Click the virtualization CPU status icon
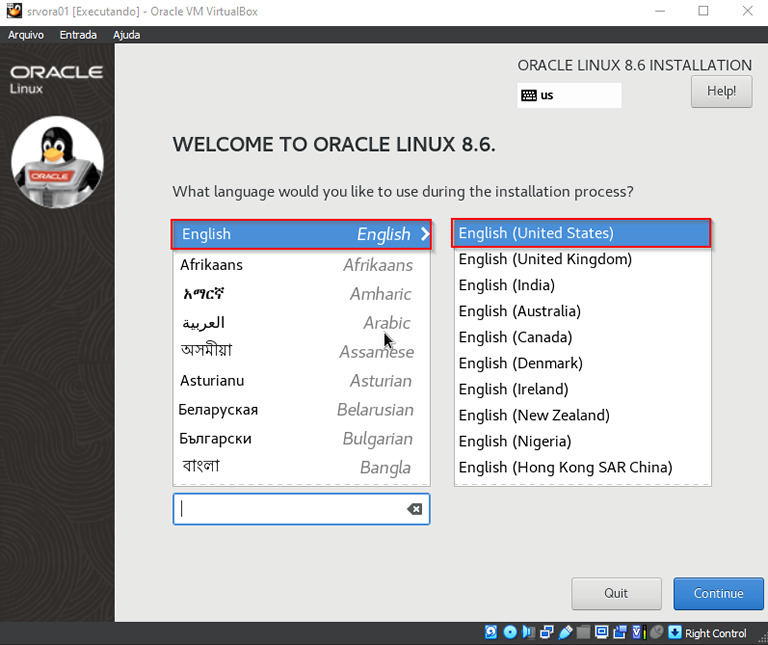This screenshot has width=768, height=645. click(x=638, y=632)
